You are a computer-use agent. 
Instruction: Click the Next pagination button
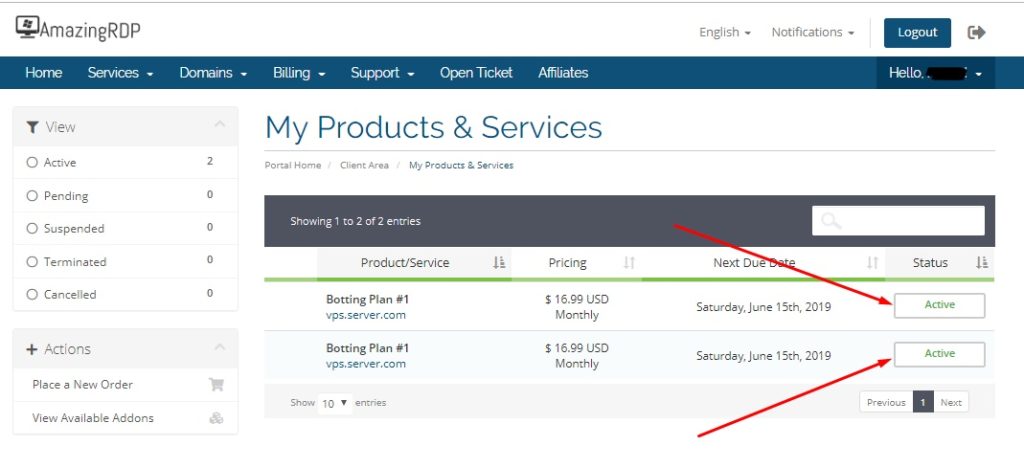(x=951, y=402)
